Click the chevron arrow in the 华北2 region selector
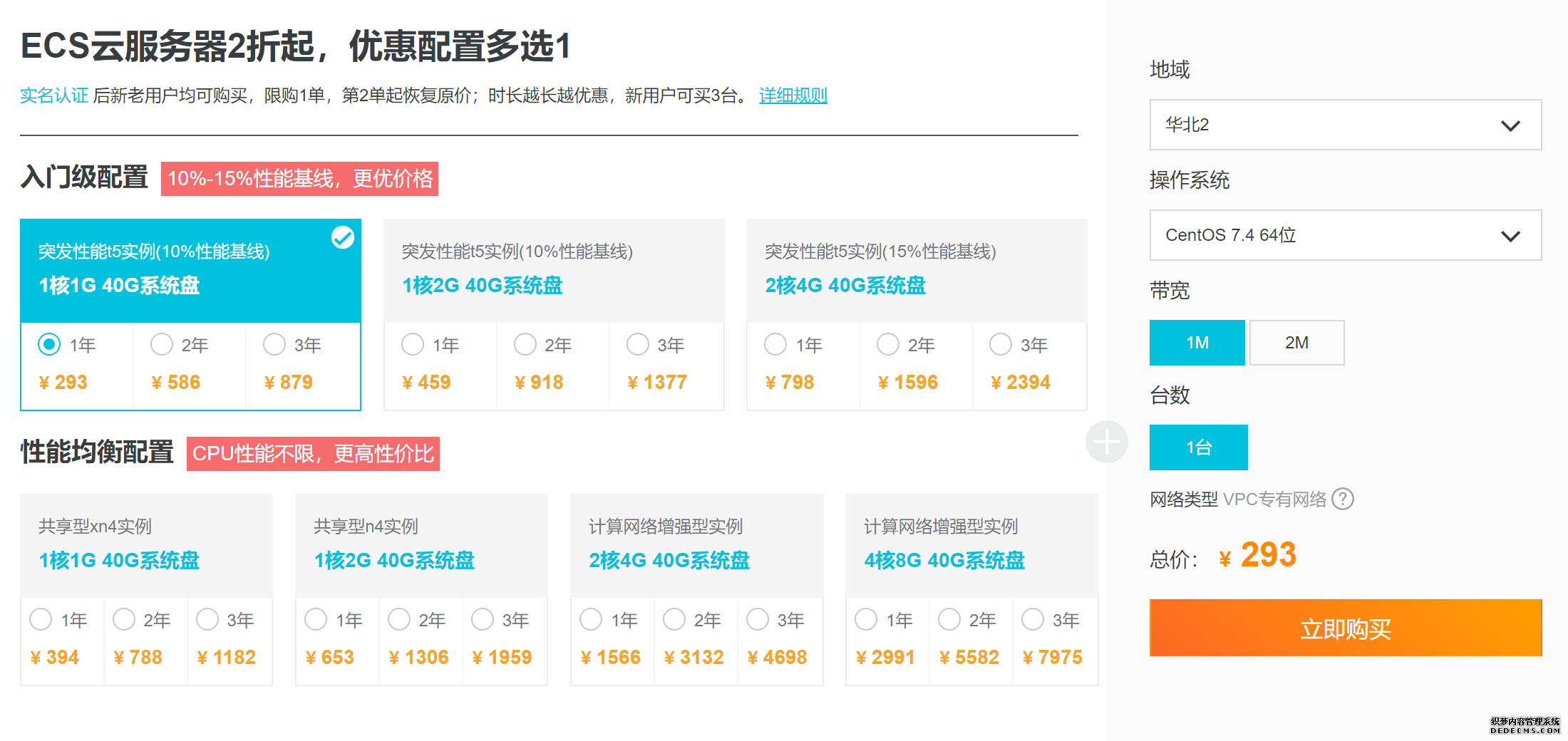 click(x=1510, y=126)
